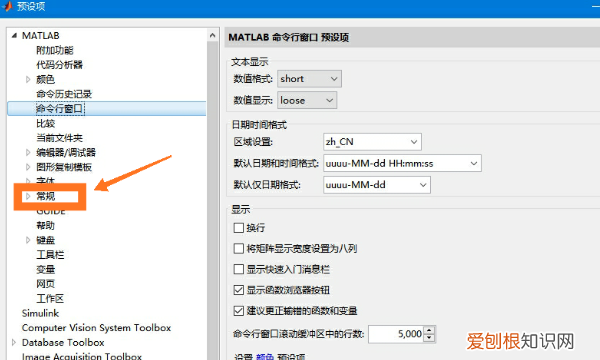Open the 默认仅日期格式 dropdown
Viewport: 600px width, 360px height.
pyautogui.click(x=377, y=185)
